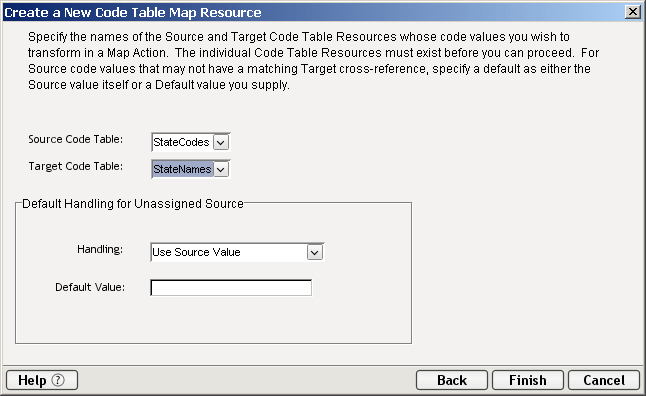646x396 pixels.
Task: Close the Code Table Map dialog
Action: (632, 12)
